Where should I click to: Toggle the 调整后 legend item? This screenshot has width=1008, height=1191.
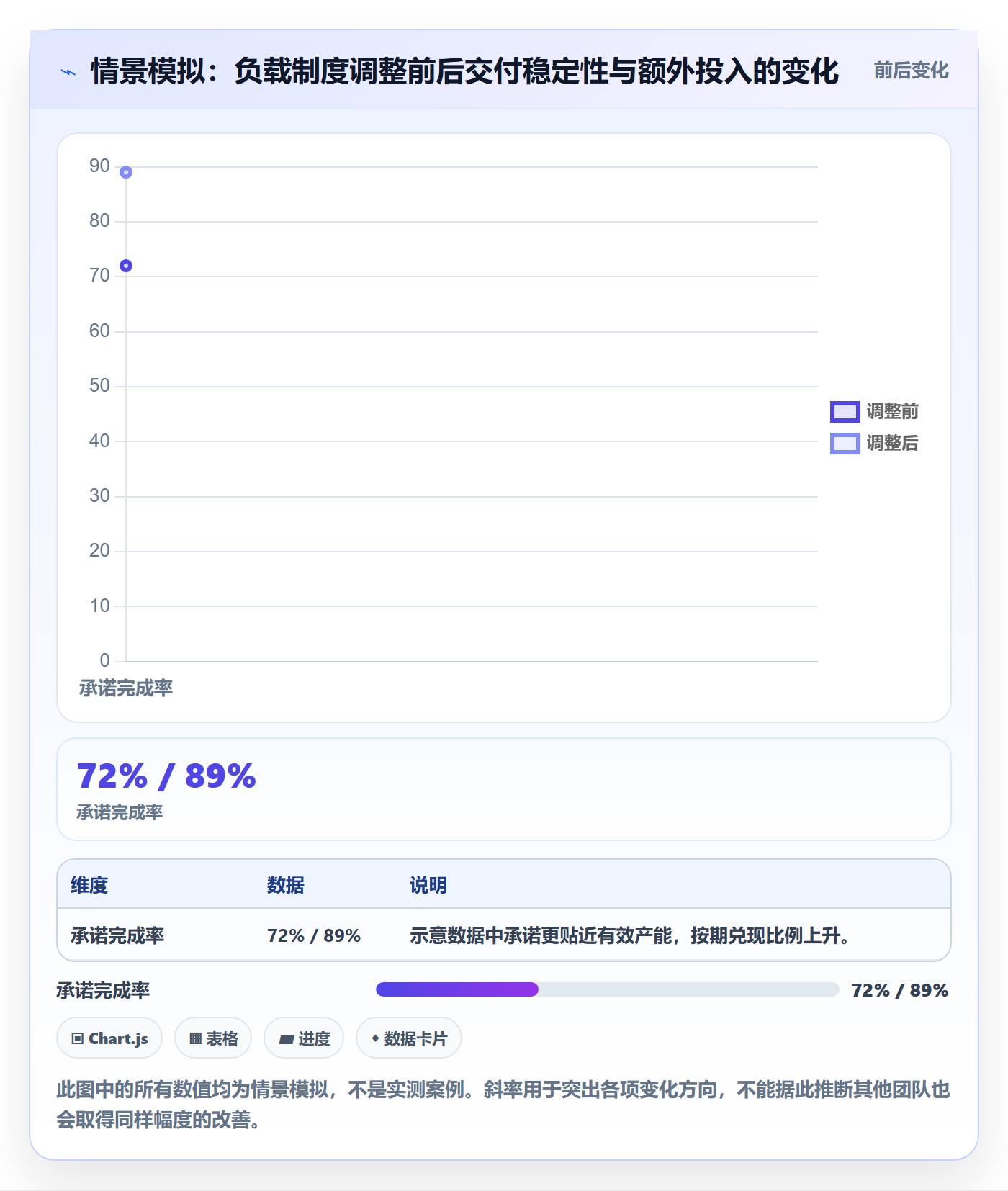(874, 443)
